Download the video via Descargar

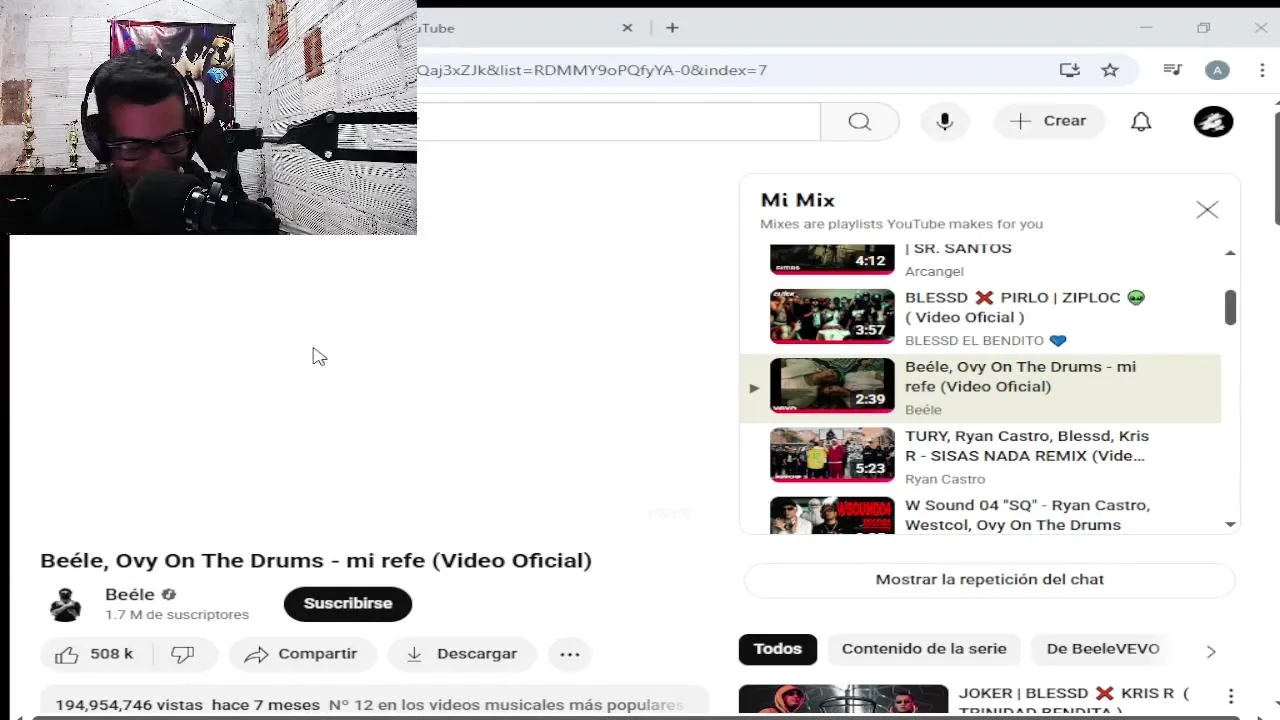point(462,654)
